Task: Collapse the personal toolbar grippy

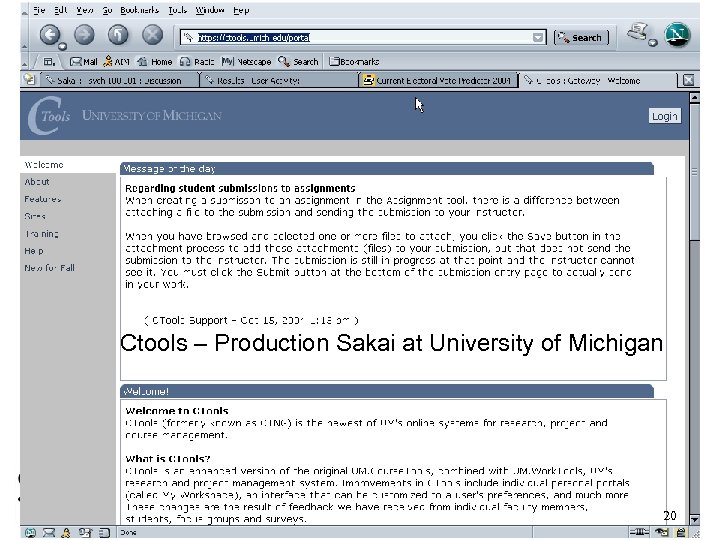Action: click(x=24, y=62)
